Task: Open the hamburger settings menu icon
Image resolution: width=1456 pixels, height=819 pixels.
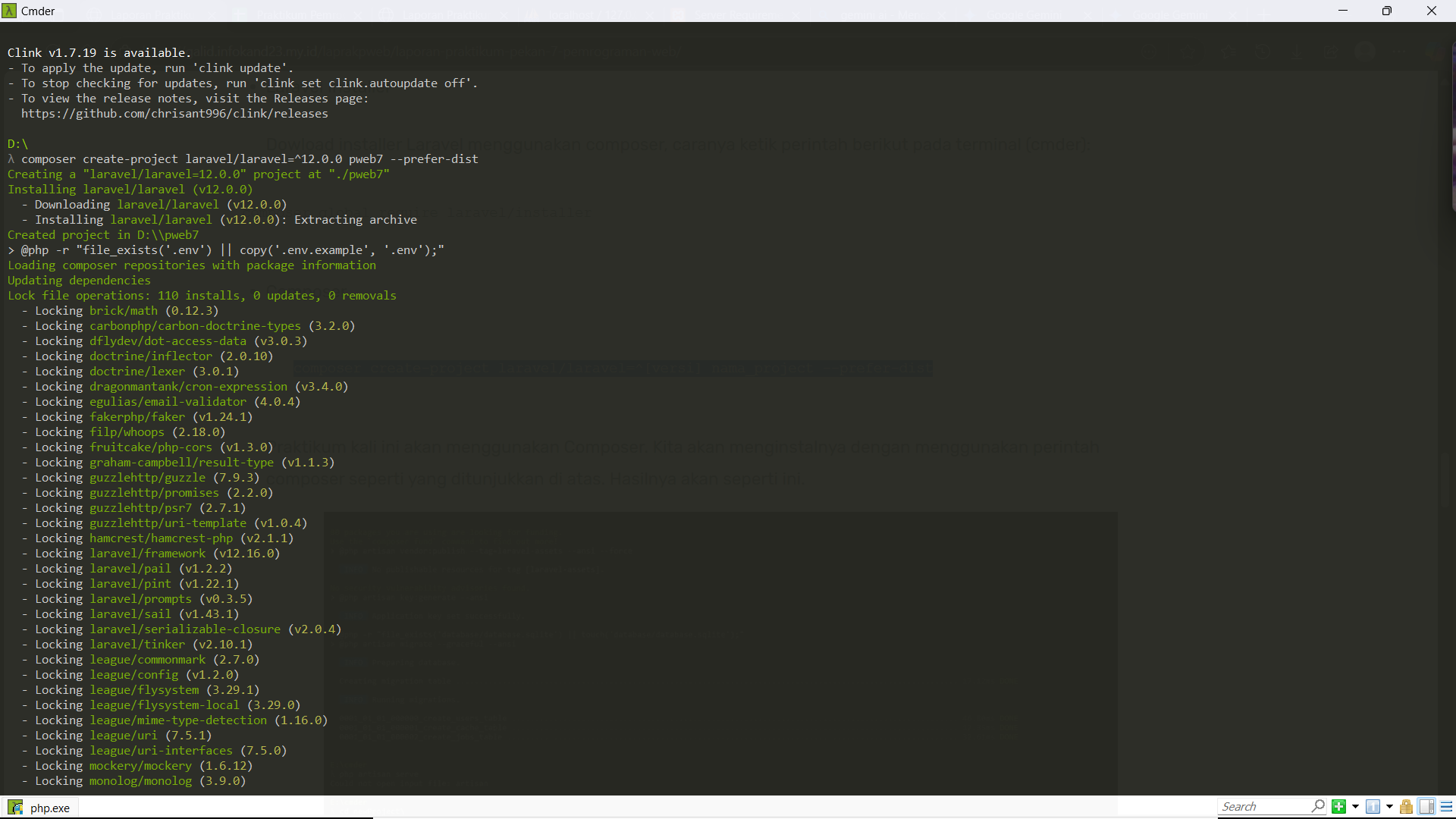Action: 1446,807
